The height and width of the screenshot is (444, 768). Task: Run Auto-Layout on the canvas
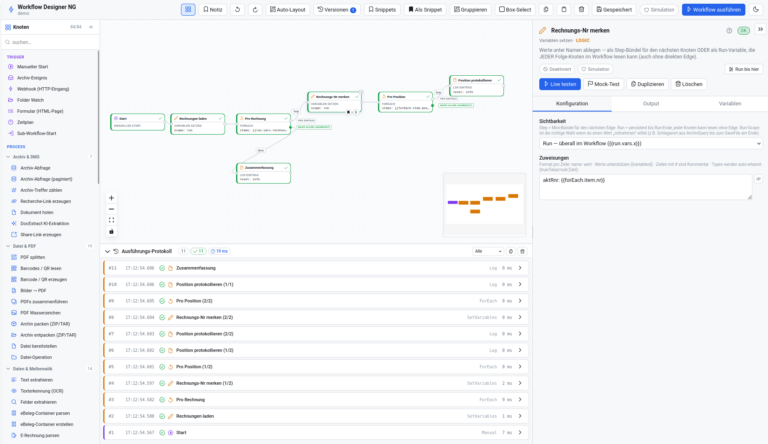(x=288, y=9)
